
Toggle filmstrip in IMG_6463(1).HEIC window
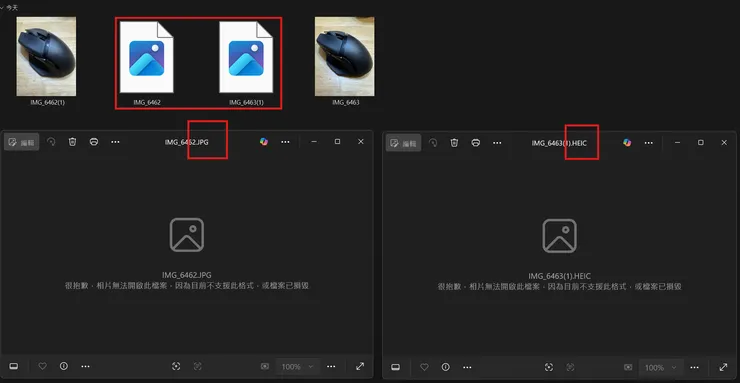tap(395, 367)
